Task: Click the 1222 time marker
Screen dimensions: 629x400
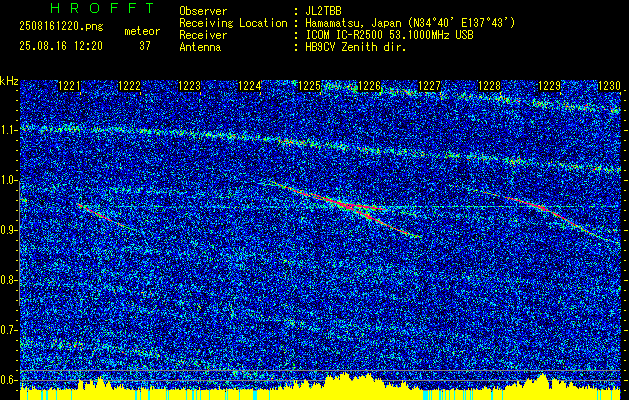Action: 130,85
